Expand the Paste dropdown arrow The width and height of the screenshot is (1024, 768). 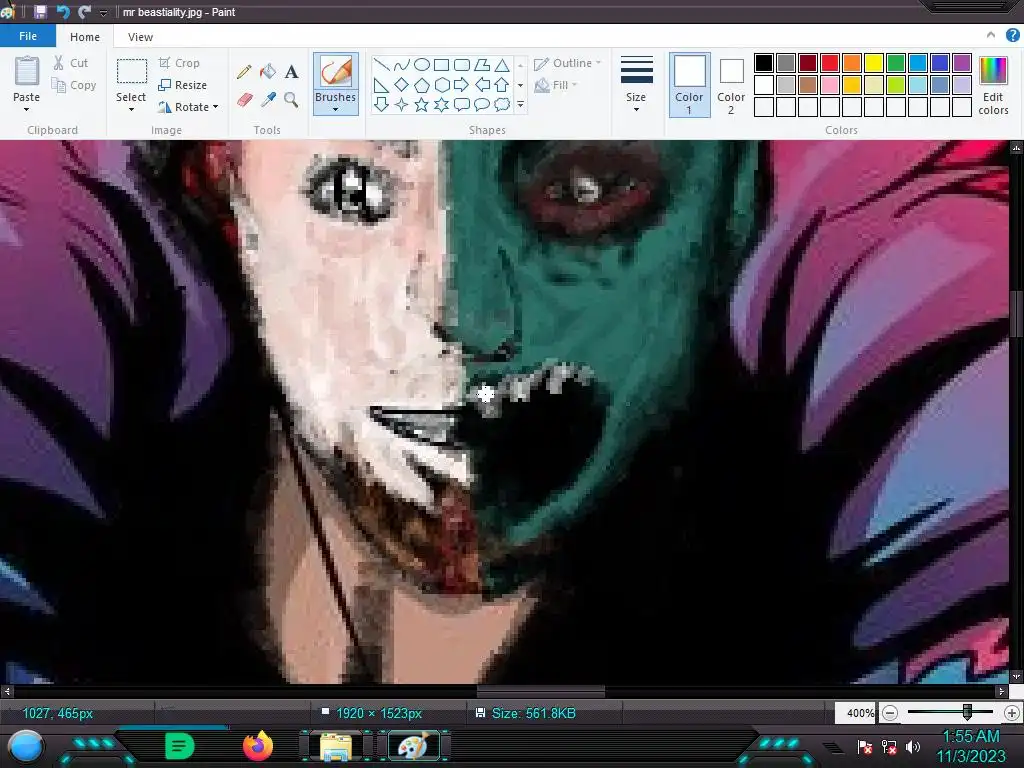(27, 110)
